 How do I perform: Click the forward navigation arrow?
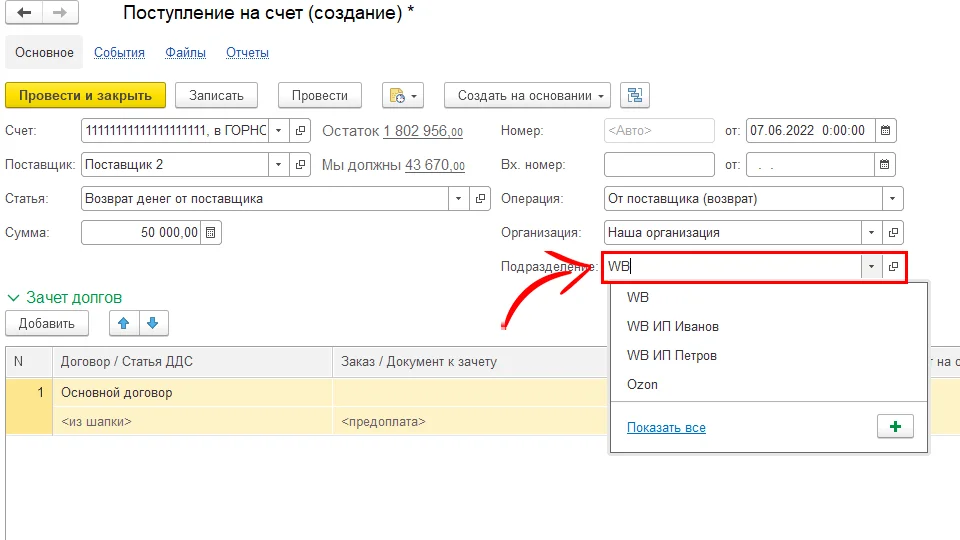click(x=59, y=14)
